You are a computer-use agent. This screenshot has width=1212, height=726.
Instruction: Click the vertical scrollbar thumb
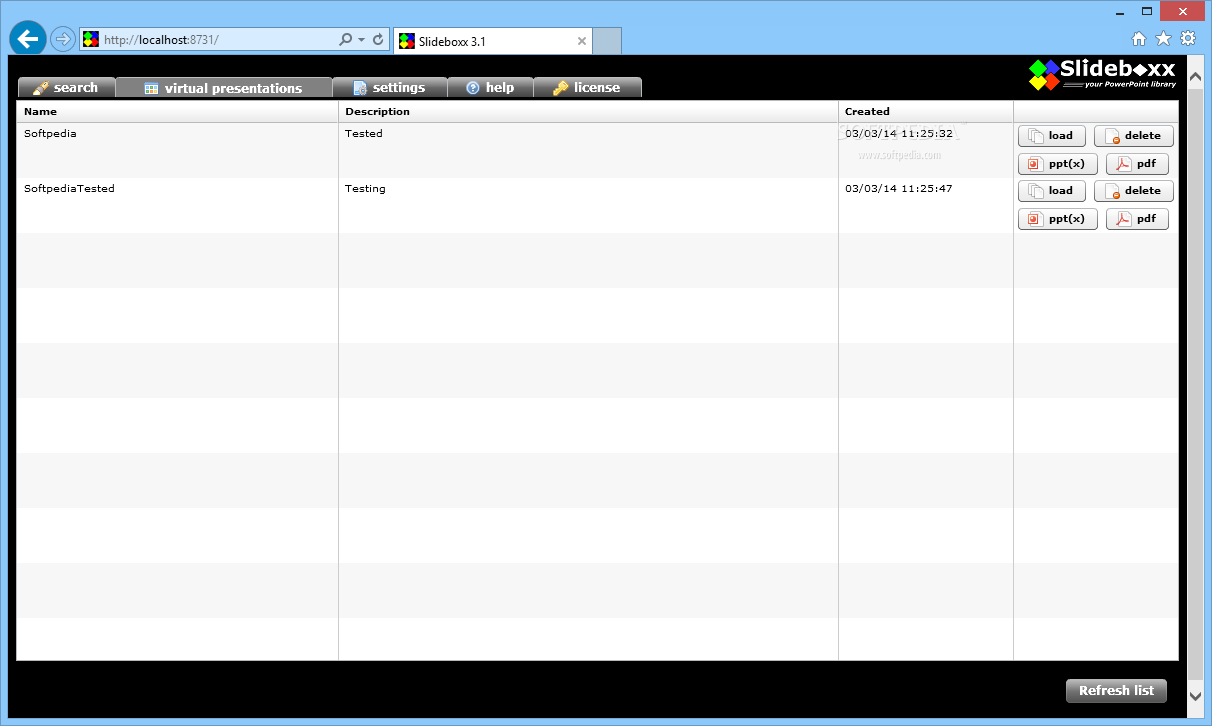pyautogui.click(x=1195, y=385)
